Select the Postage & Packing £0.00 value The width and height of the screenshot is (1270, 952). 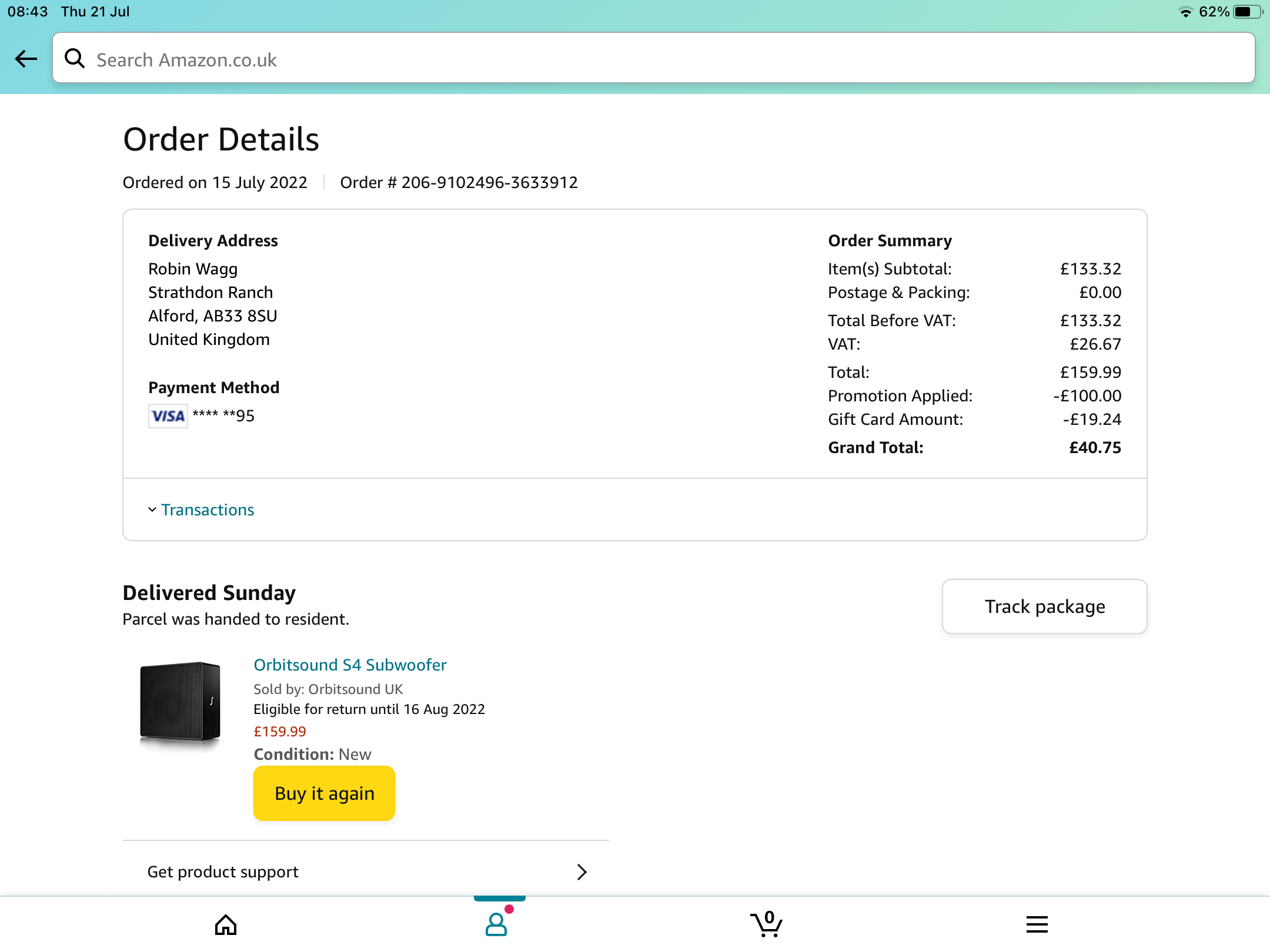[x=1100, y=293]
